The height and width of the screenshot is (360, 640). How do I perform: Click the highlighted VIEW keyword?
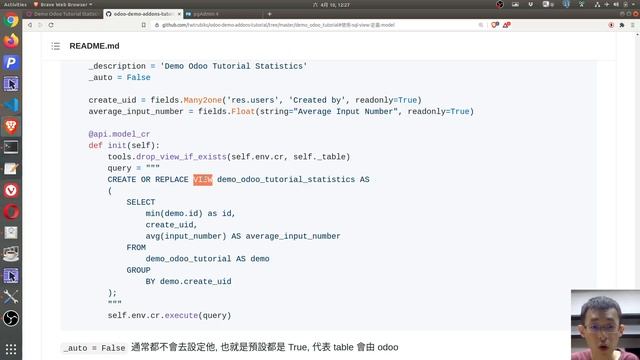tap(203, 180)
